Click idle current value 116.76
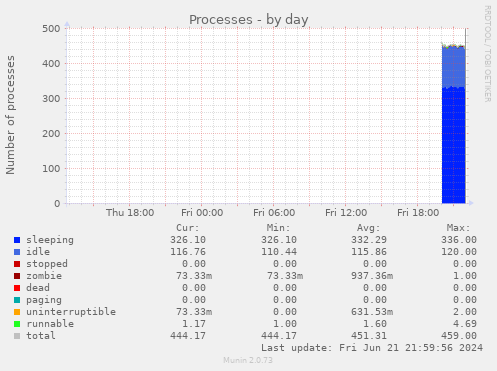This screenshot has width=497, height=371. (x=188, y=252)
